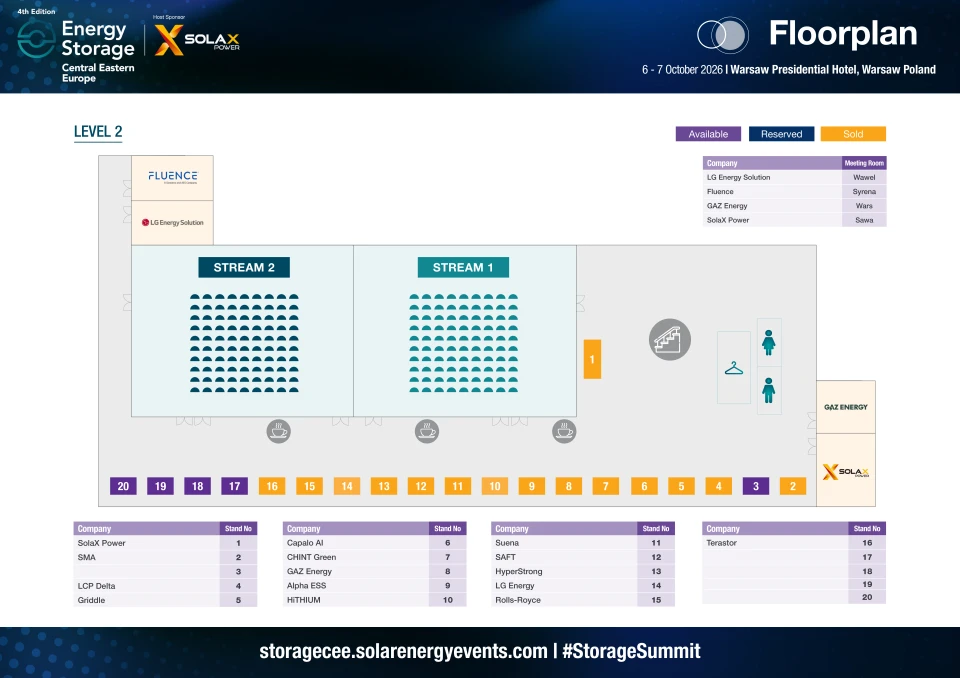Click the SolaX Power logo in header
The image size is (960, 678).
[197, 40]
